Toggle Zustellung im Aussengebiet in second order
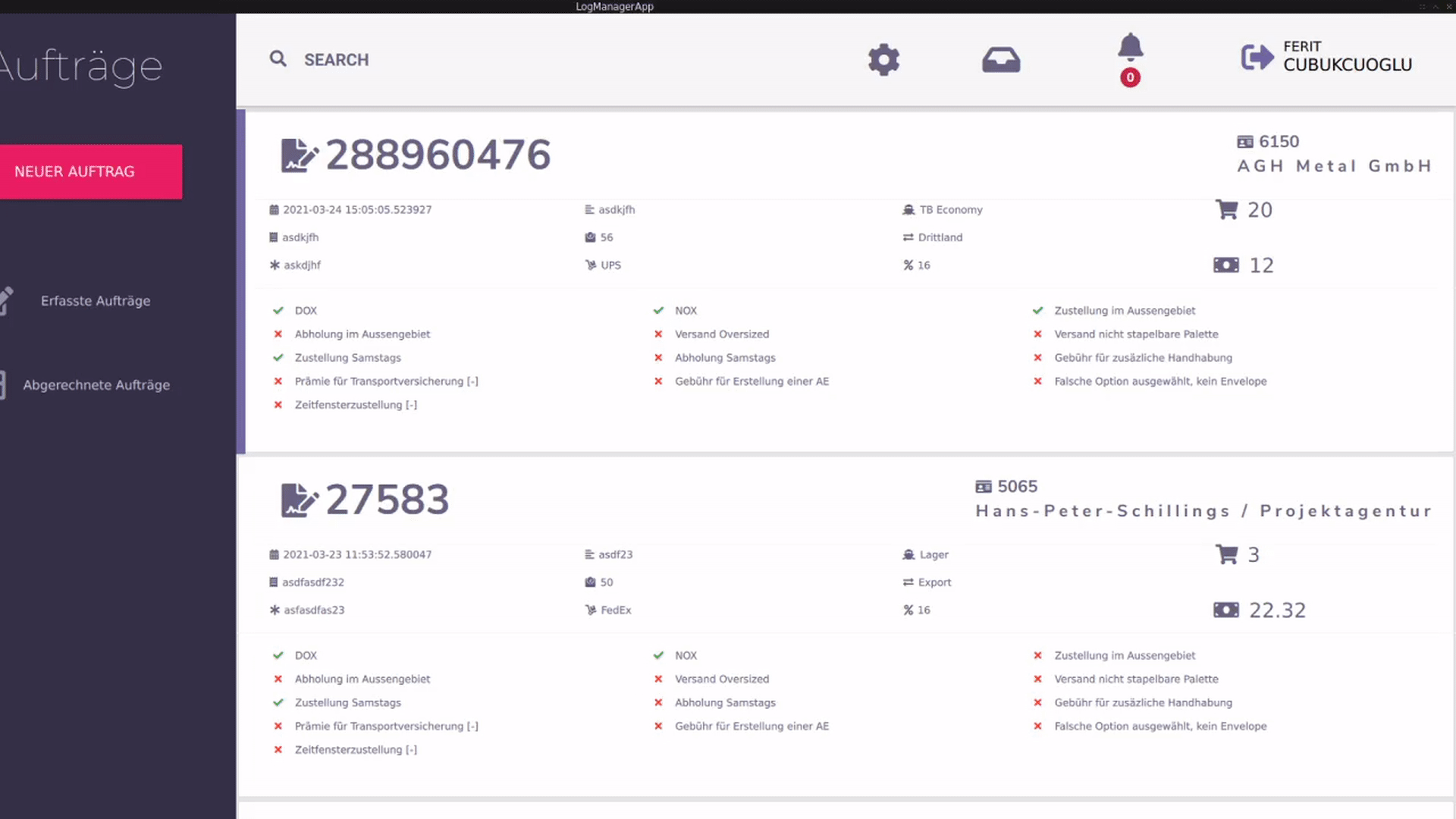Screen dimensions: 1456x819 point(1037,656)
